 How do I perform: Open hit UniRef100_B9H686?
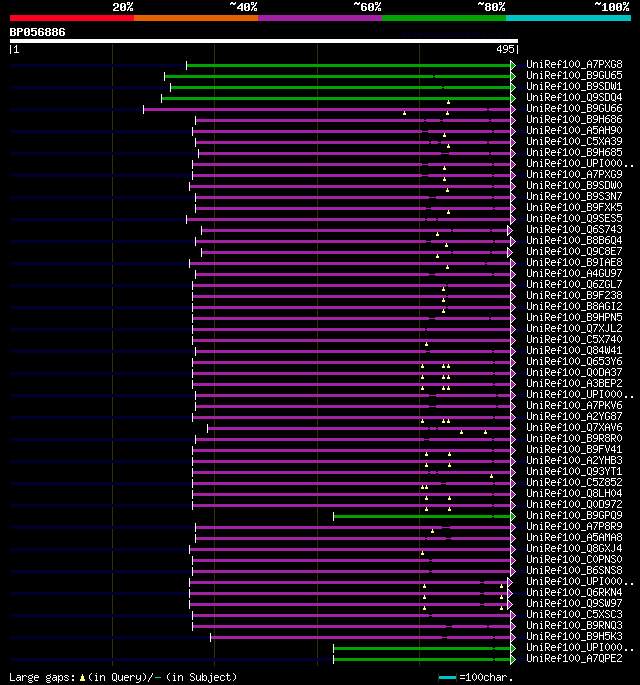click(x=574, y=120)
